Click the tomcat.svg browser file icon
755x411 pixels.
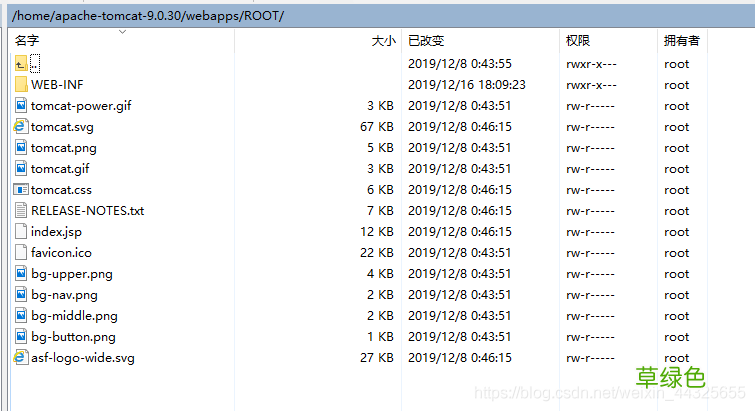[x=20, y=127]
